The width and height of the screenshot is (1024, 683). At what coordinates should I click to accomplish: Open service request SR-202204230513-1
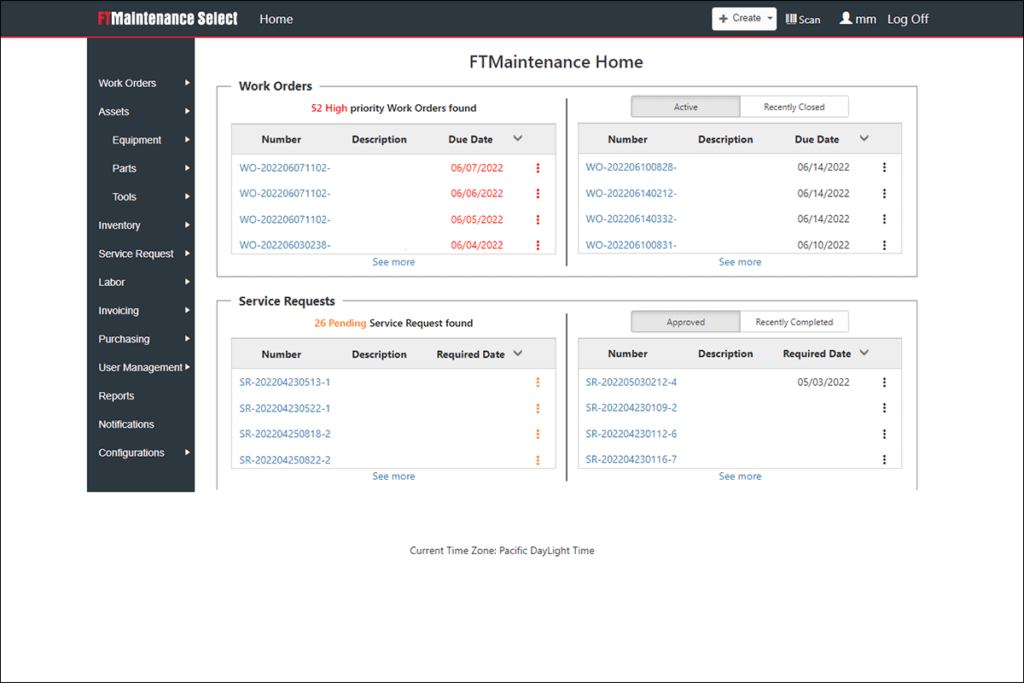(x=285, y=382)
